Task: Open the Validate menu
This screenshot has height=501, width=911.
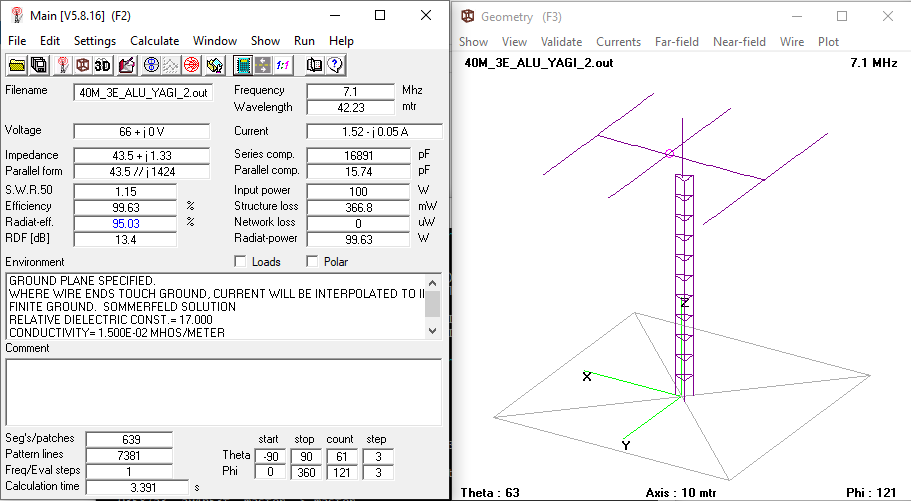Action: coord(561,42)
